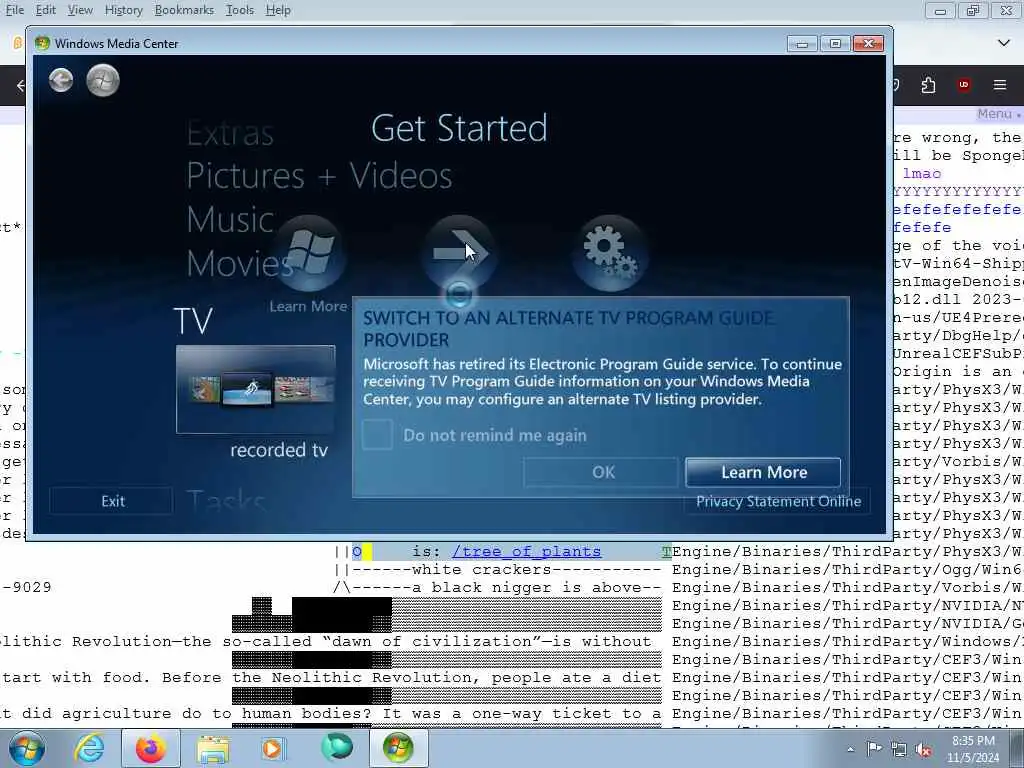The height and width of the screenshot is (768, 1024).
Task: Click the muted volume tray icon
Action: pyautogui.click(x=923, y=750)
